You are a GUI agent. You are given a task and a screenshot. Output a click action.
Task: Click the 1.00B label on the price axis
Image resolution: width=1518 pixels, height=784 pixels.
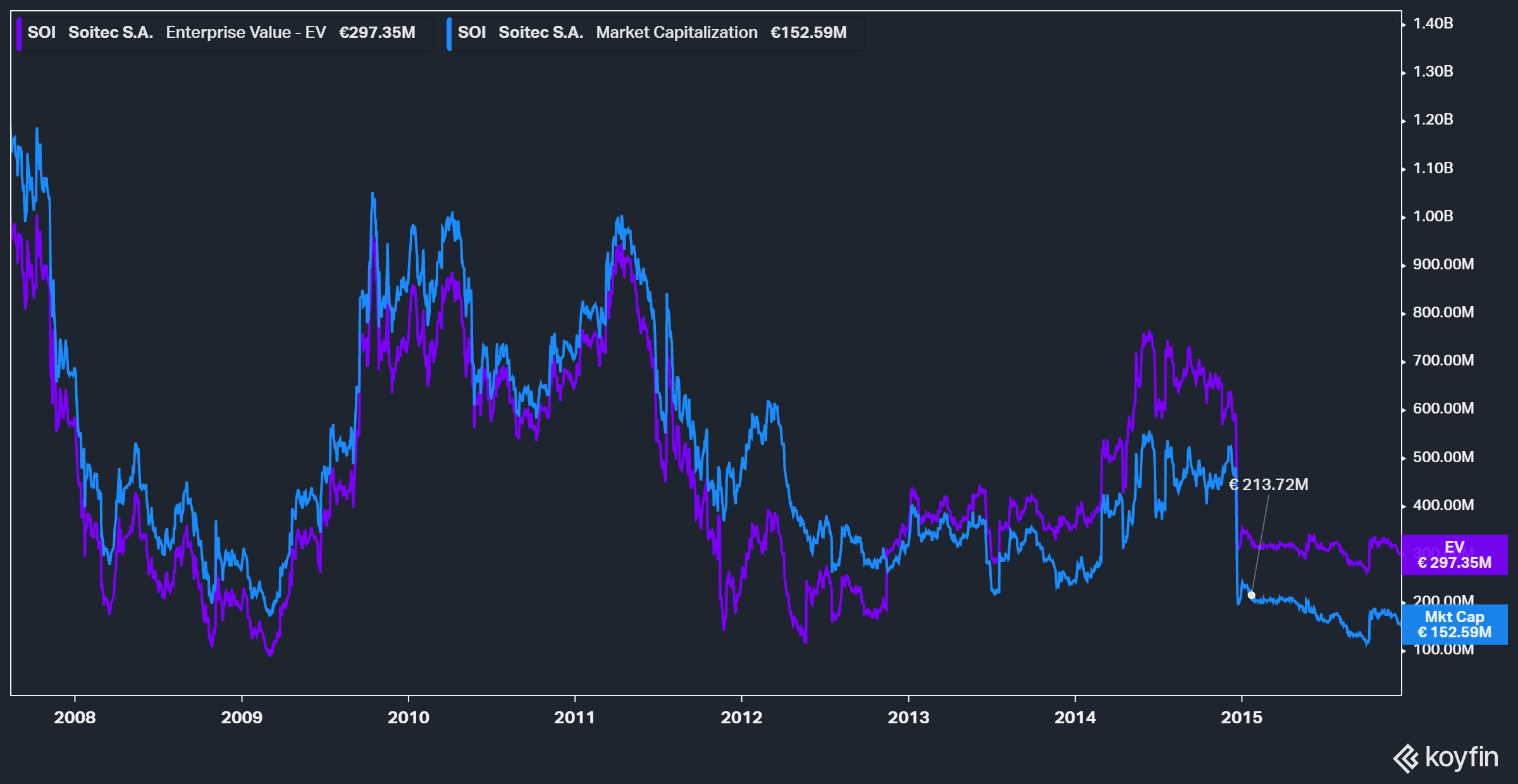(x=1433, y=216)
